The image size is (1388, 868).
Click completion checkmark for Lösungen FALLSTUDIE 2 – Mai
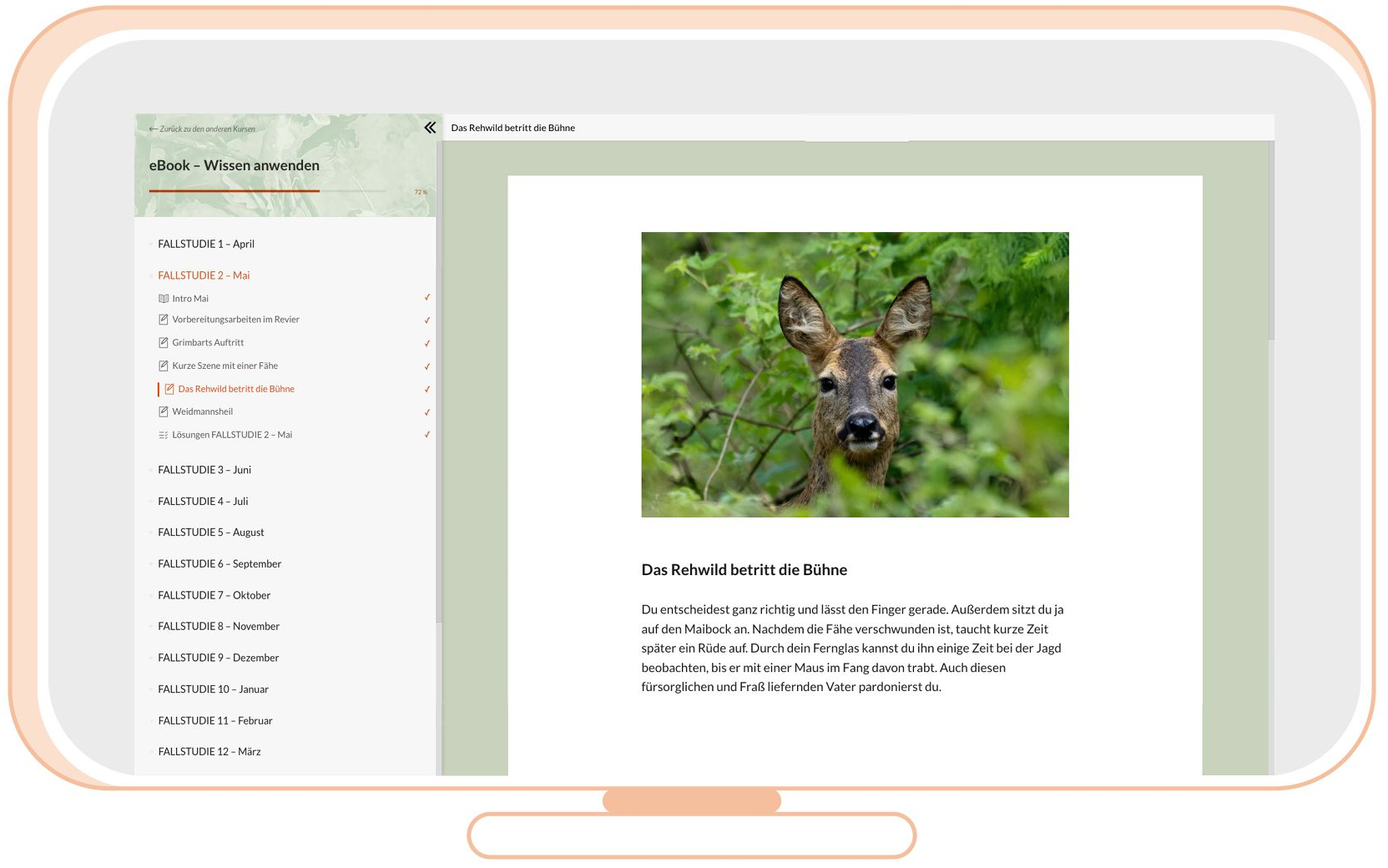click(427, 434)
